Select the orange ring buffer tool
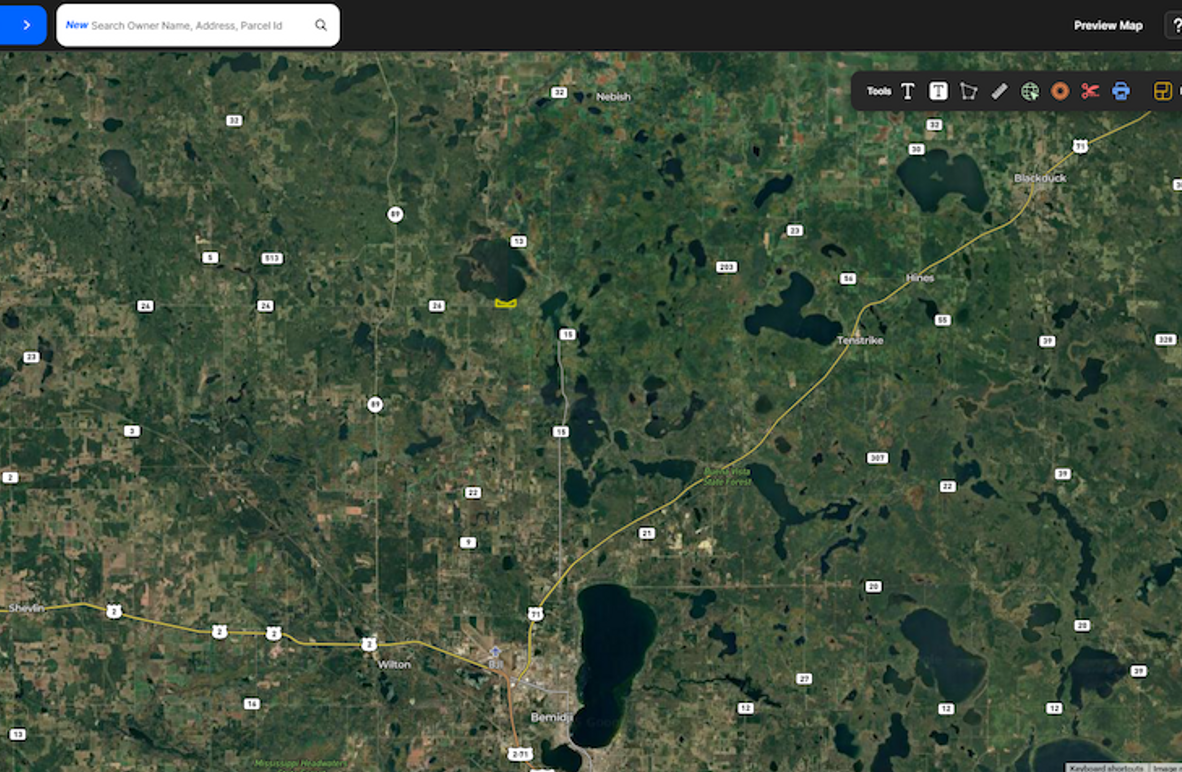This screenshot has width=1182, height=772. click(1060, 91)
